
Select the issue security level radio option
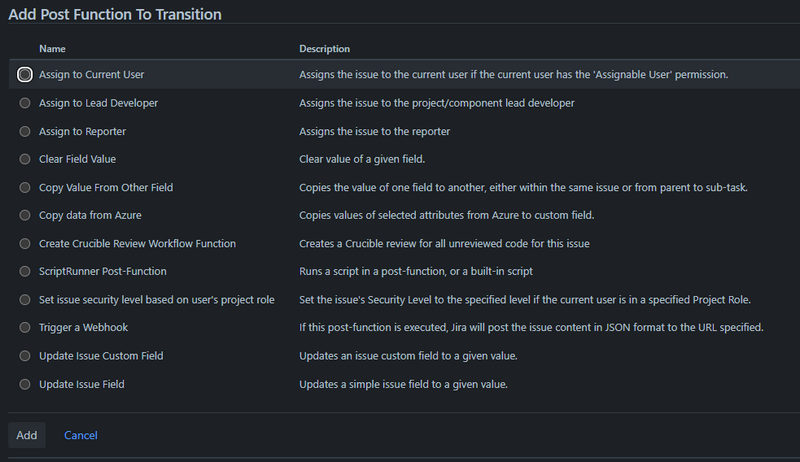coord(25,300)
